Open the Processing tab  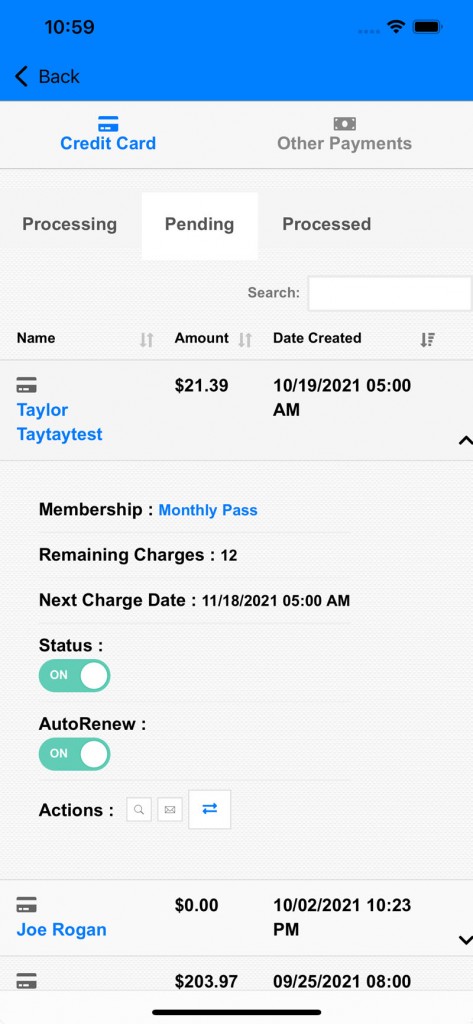coord(70,224)
